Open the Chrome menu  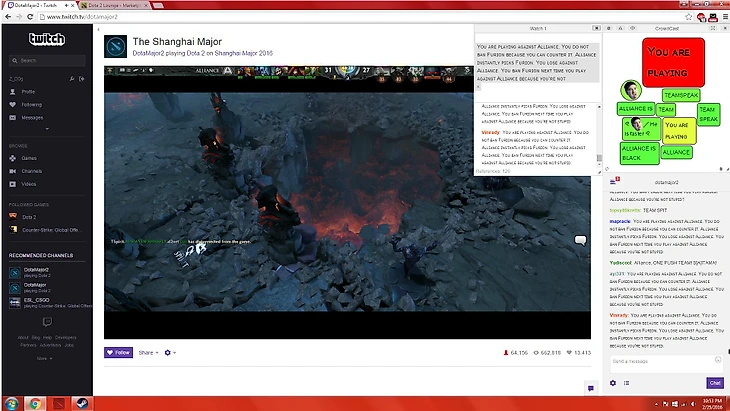click(725, 17)
